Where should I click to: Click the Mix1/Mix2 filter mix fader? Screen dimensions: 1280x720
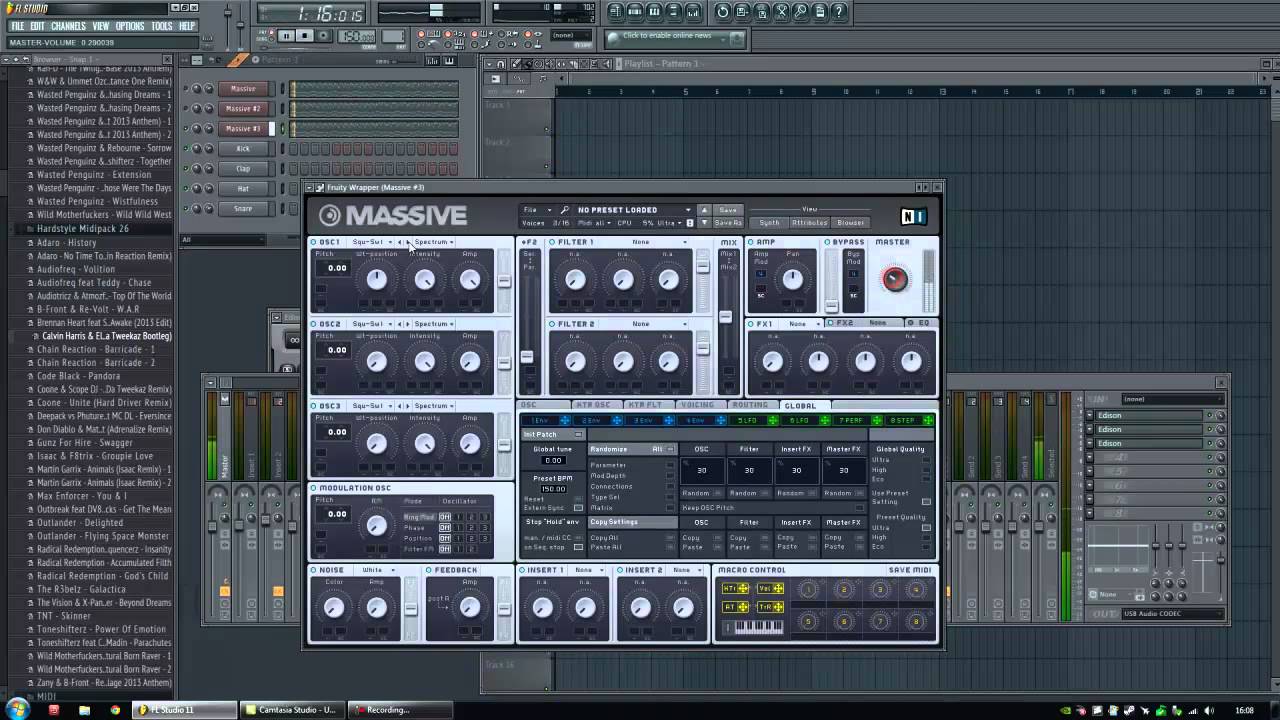coord(724,318)
